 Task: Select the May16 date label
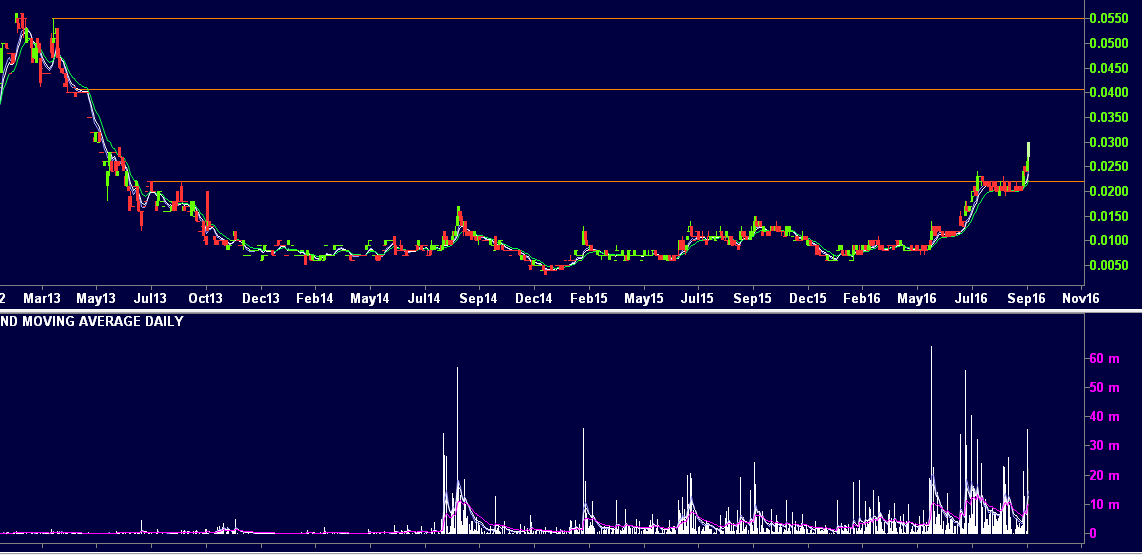click(x=917, y=299)
